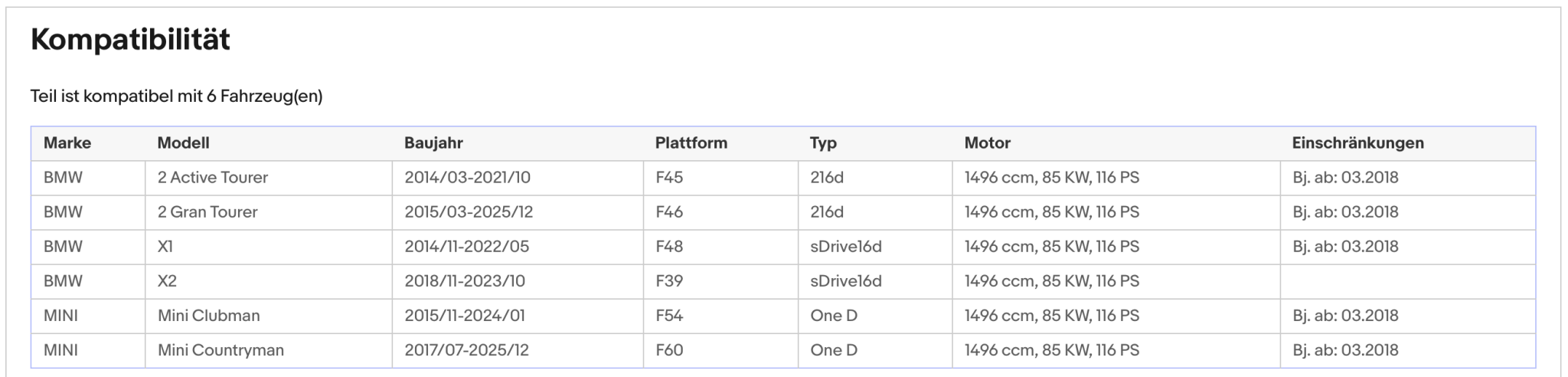Viewport: 1568px width, 377px height.
Task: Click the Baujahr column header
Action: (433, 143)
